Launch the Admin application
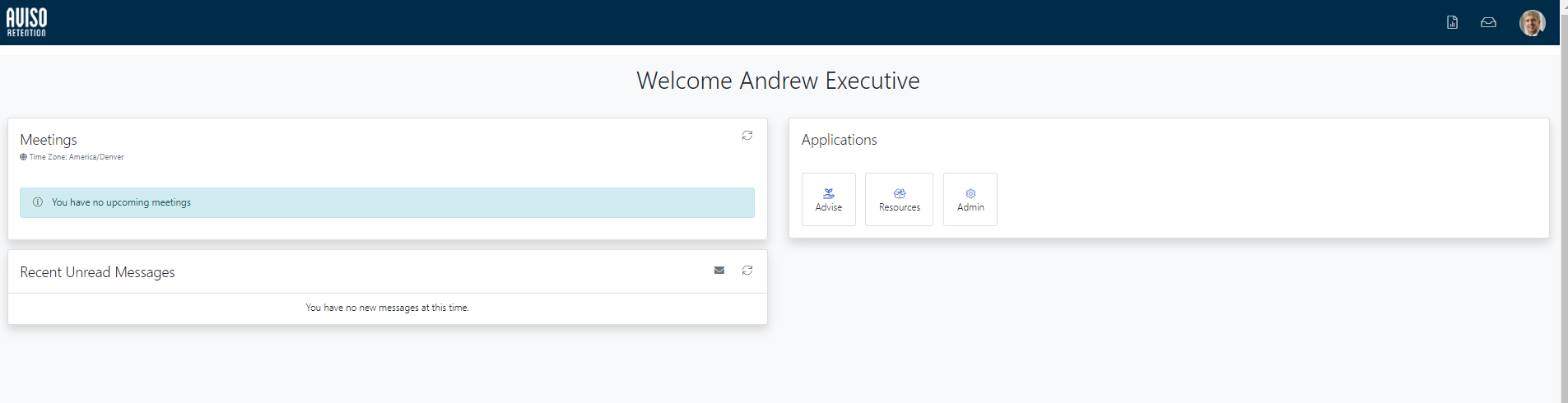The height and width of the screenshot is (403, 1568). pos(970,200)
